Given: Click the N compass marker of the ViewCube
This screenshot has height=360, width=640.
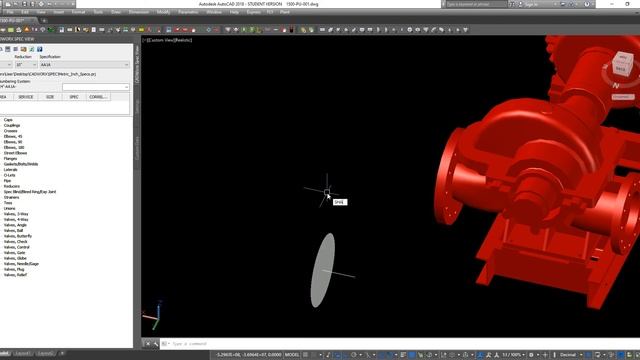Looking at the screenshot, I should tap(616, 85).
